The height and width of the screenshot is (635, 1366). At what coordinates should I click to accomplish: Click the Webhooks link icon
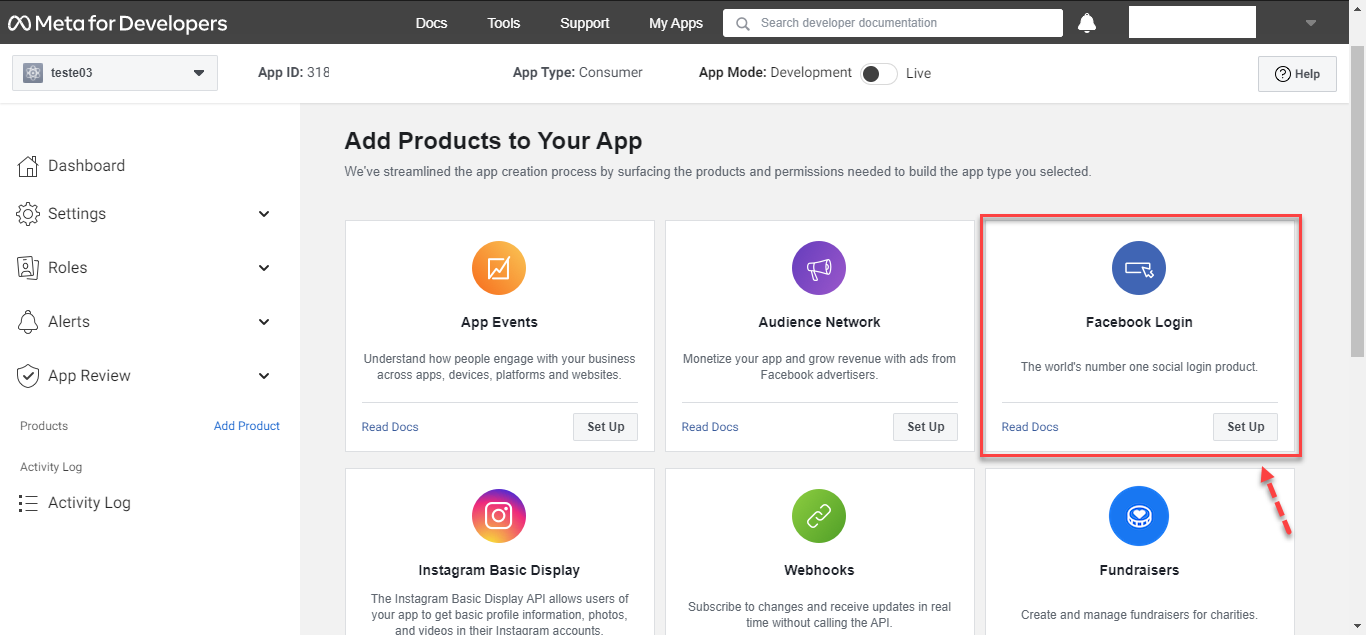point(819,516)
